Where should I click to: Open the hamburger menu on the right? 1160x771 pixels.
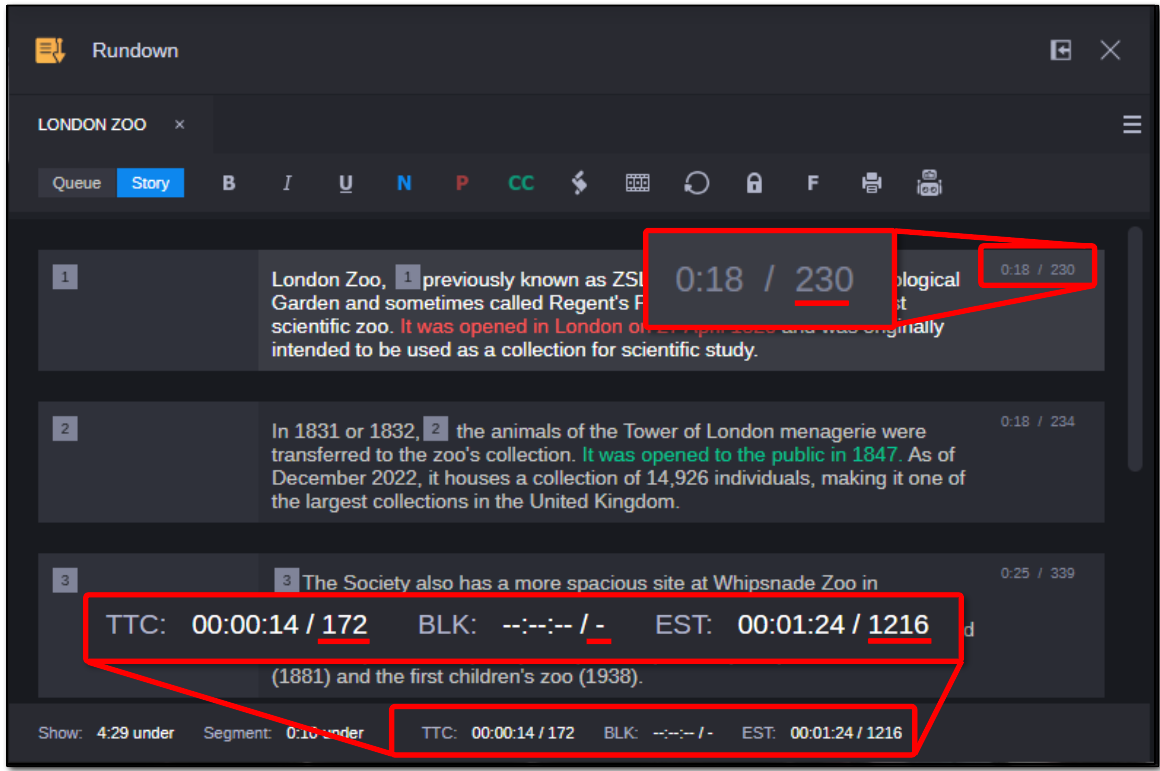coord(1132,125)
